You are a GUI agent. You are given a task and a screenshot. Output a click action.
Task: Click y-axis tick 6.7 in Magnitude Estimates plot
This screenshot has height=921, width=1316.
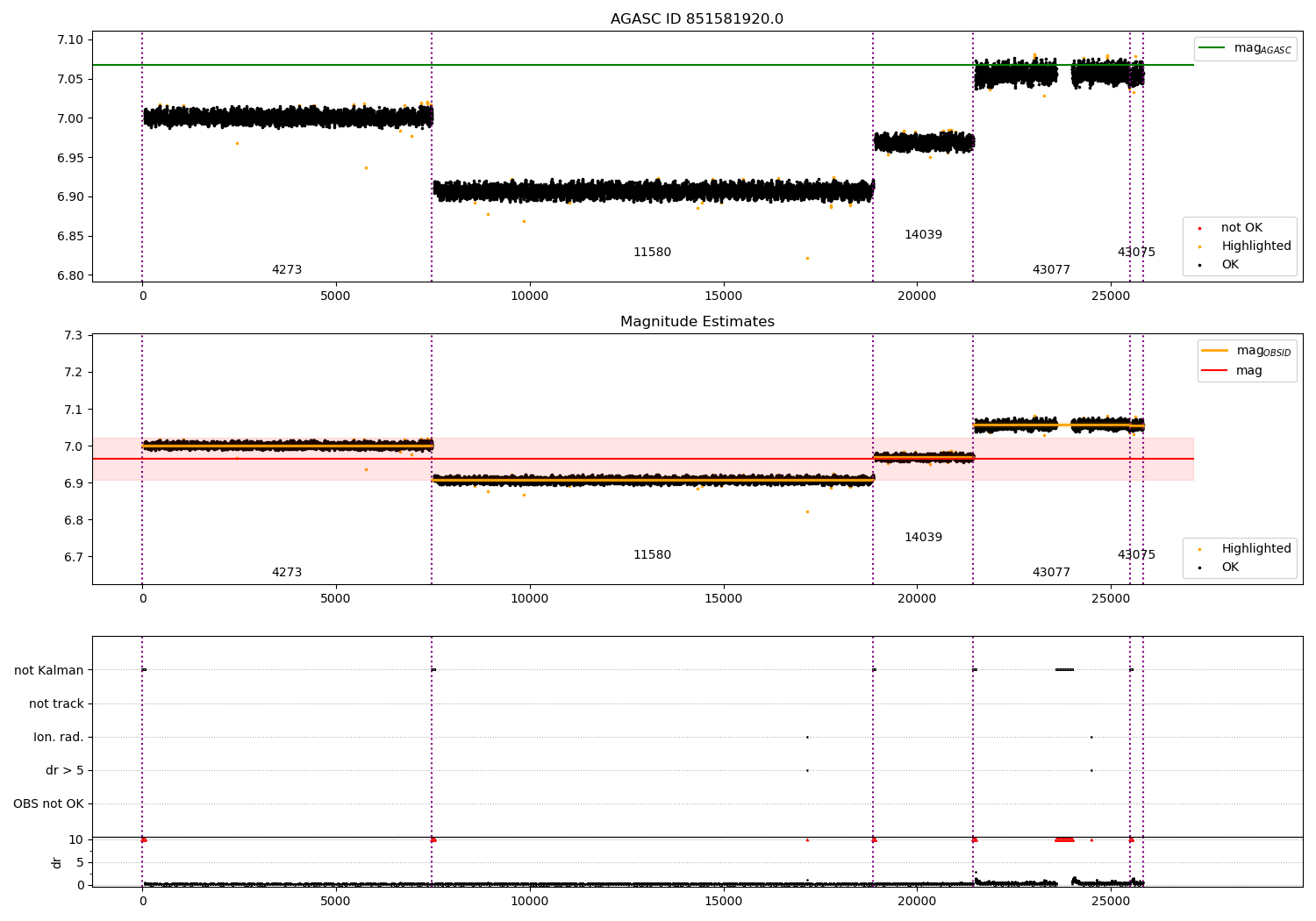click(x=74, y=557)
